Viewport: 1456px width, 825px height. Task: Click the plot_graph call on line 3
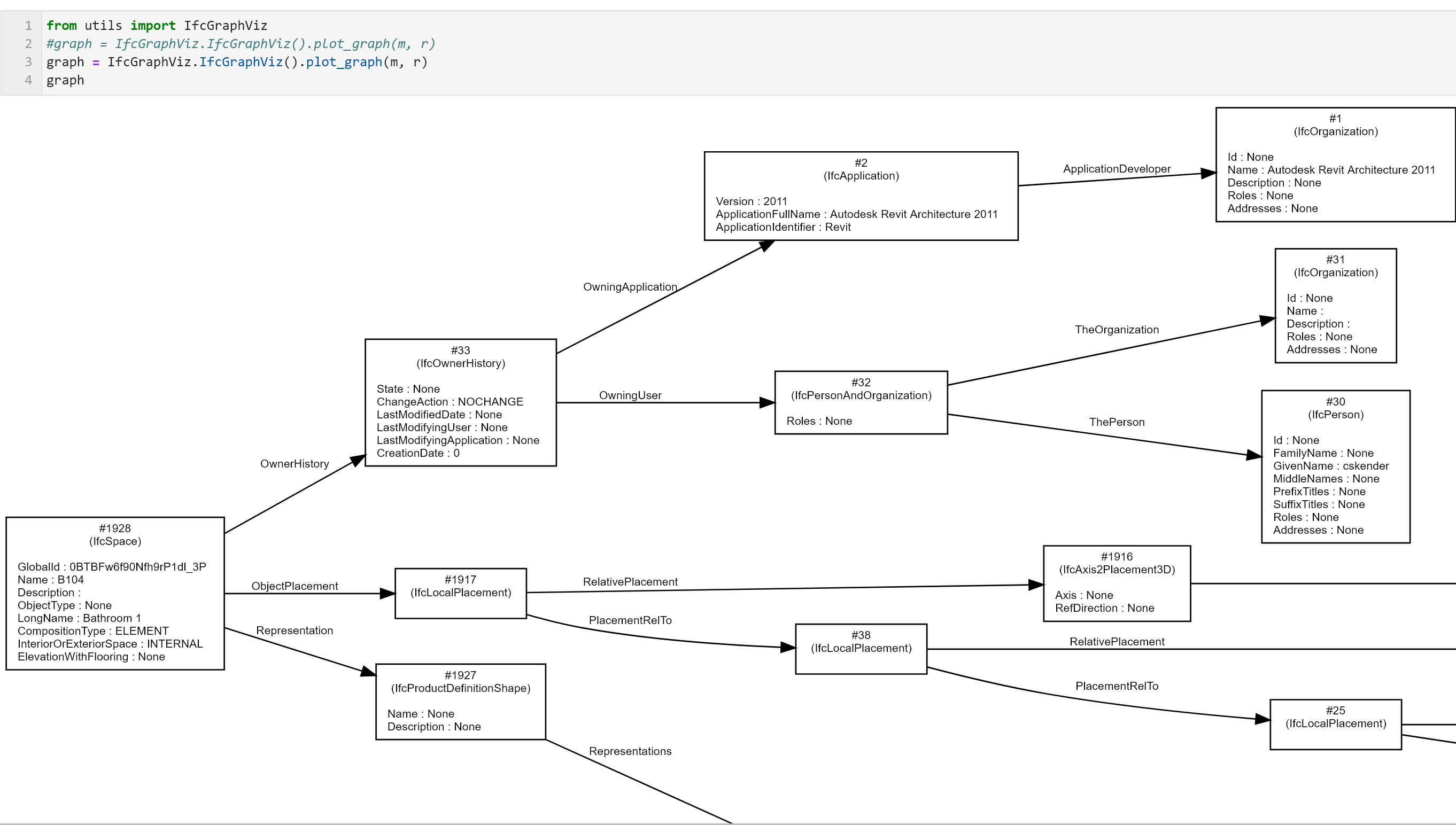coord(344,62)
